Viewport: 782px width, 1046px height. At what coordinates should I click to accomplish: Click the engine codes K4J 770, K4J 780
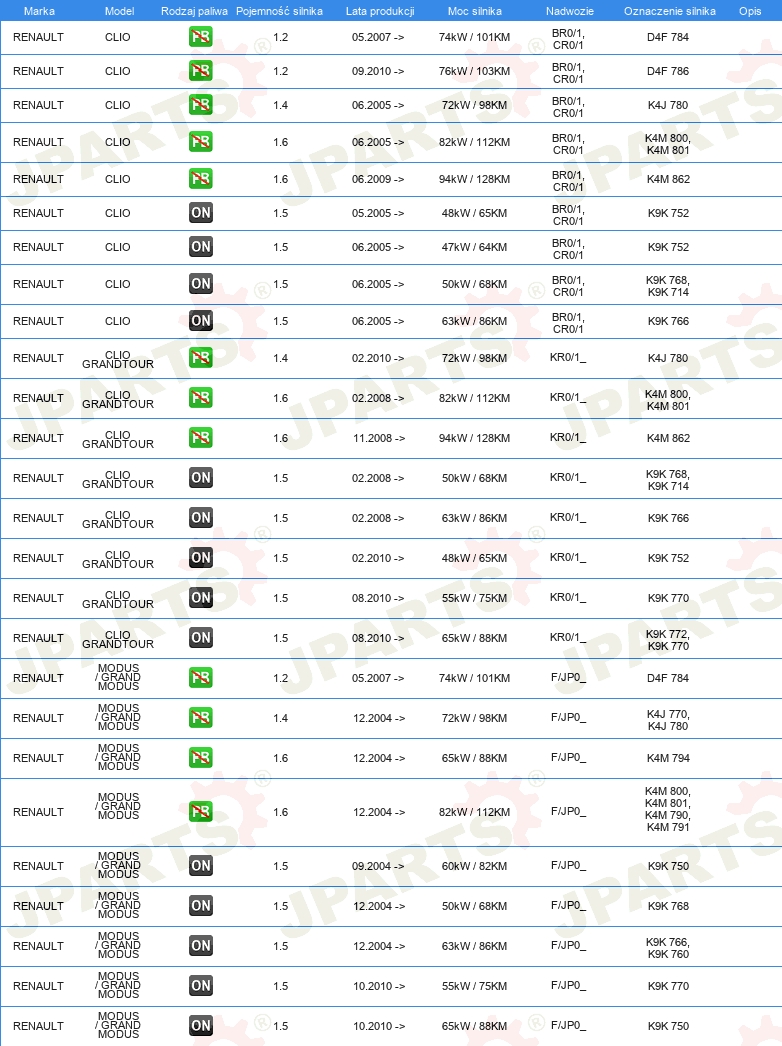click(668, 720)
